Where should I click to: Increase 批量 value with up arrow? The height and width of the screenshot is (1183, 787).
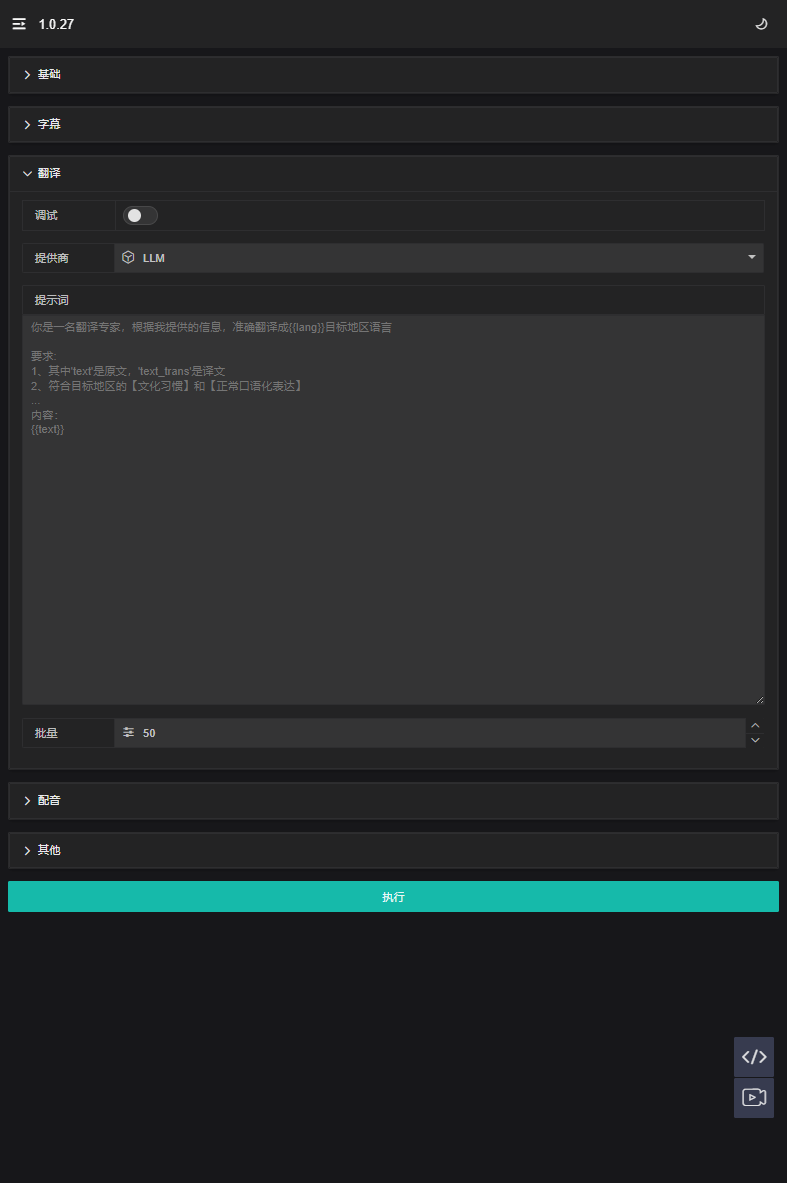click(x=755, y=725)
